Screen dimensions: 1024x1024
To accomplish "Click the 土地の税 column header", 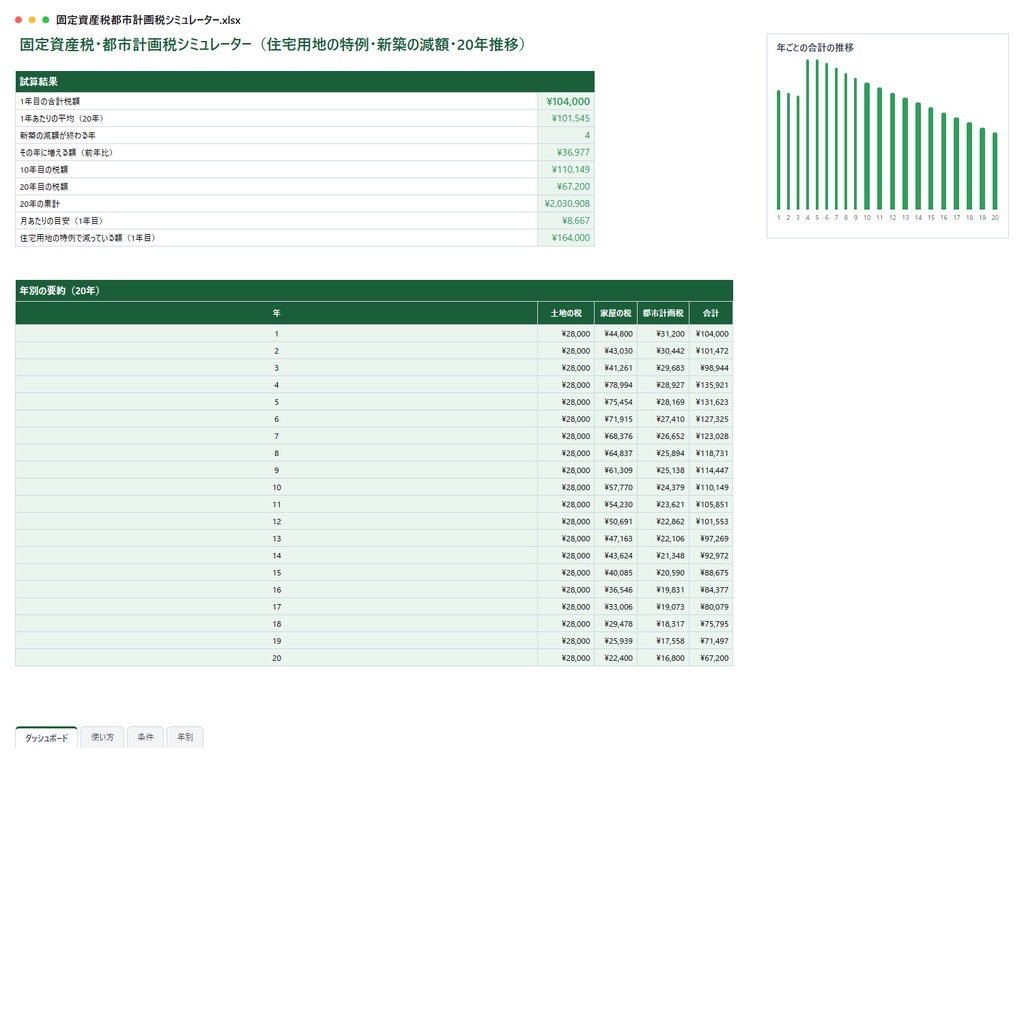I will [x=566, y=313].
